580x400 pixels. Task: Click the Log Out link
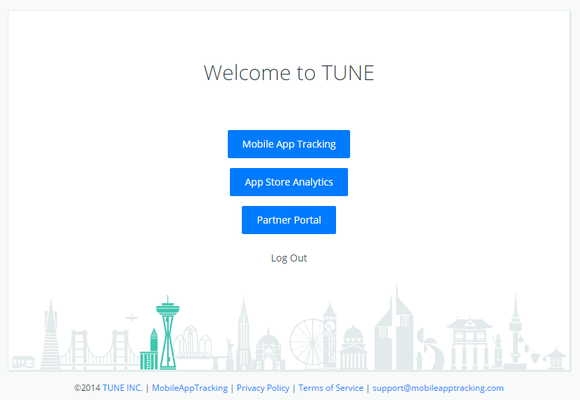point(289,258)
